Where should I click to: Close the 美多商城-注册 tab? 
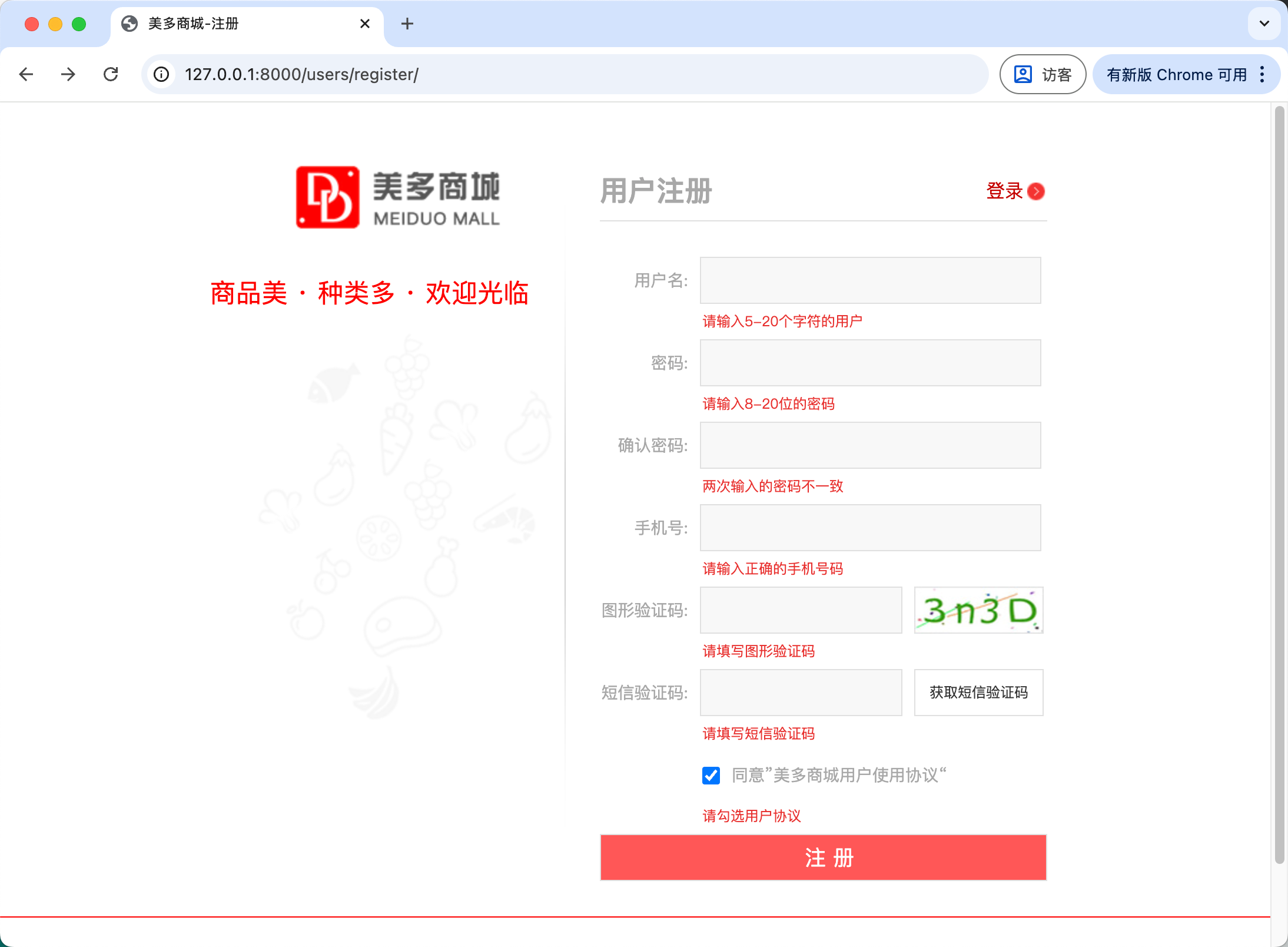[x=365, y=24]
